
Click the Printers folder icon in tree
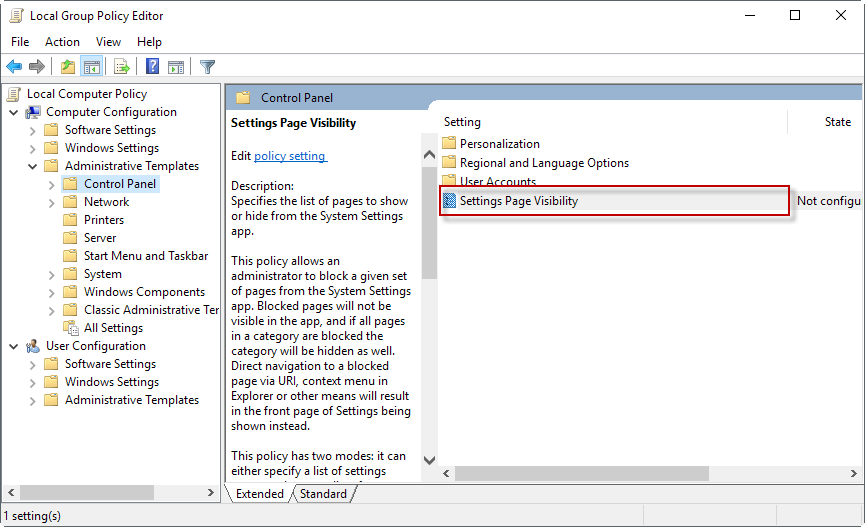pos(70,220)
